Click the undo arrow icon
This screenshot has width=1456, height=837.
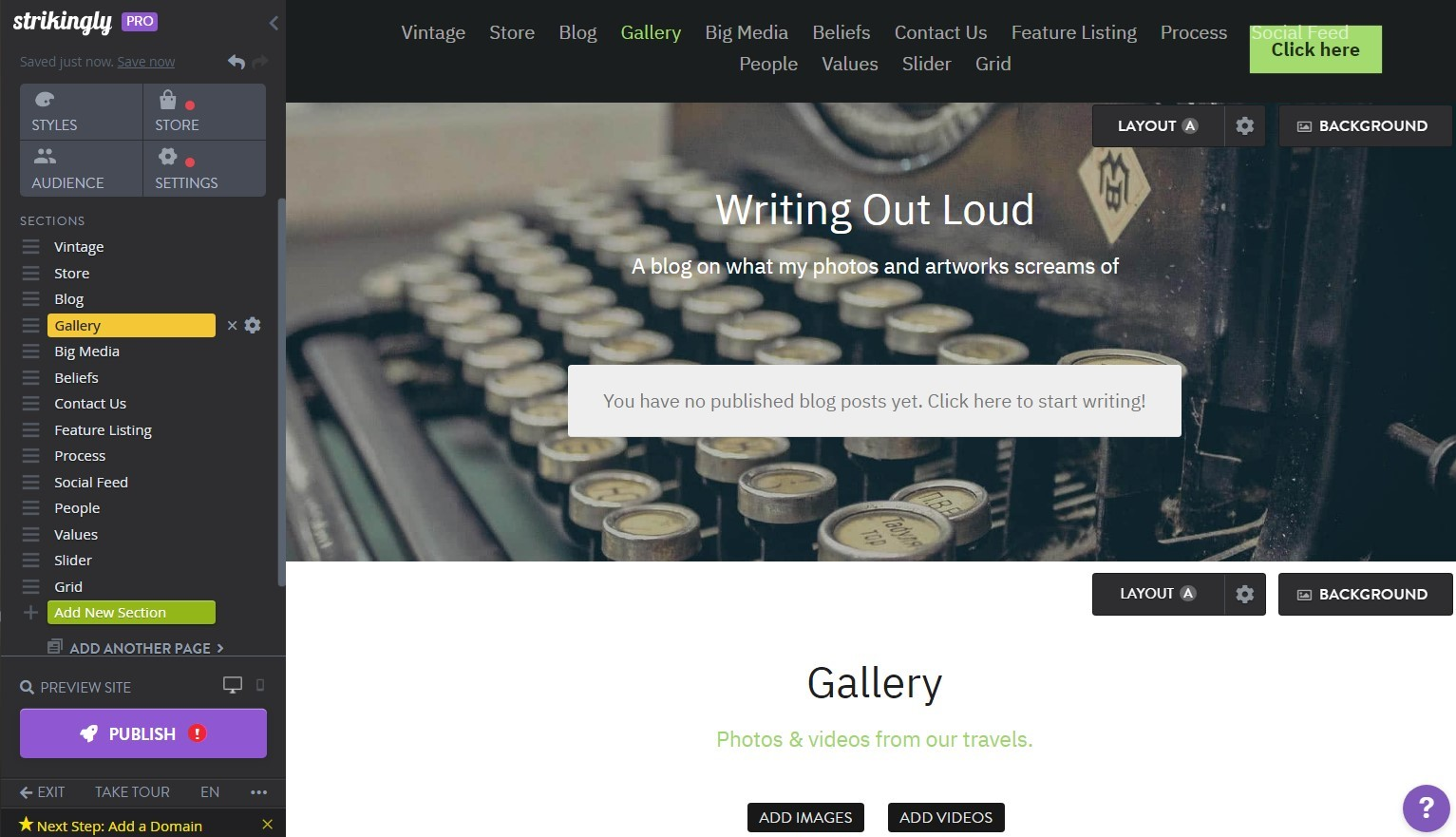[x=236, y=62]
